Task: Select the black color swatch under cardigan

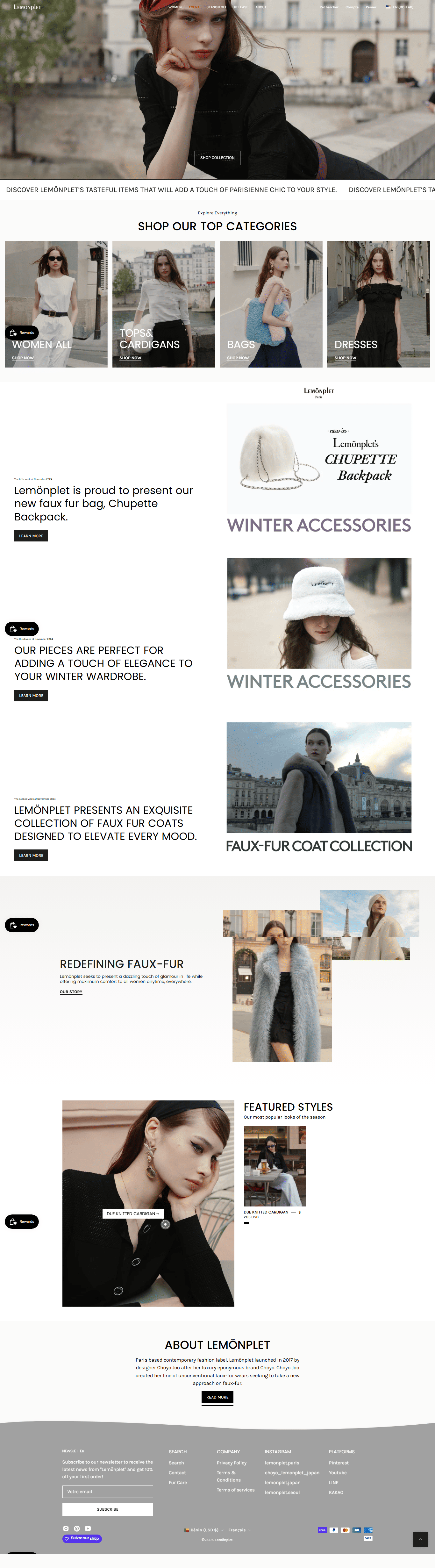Action: [246, 1223]
